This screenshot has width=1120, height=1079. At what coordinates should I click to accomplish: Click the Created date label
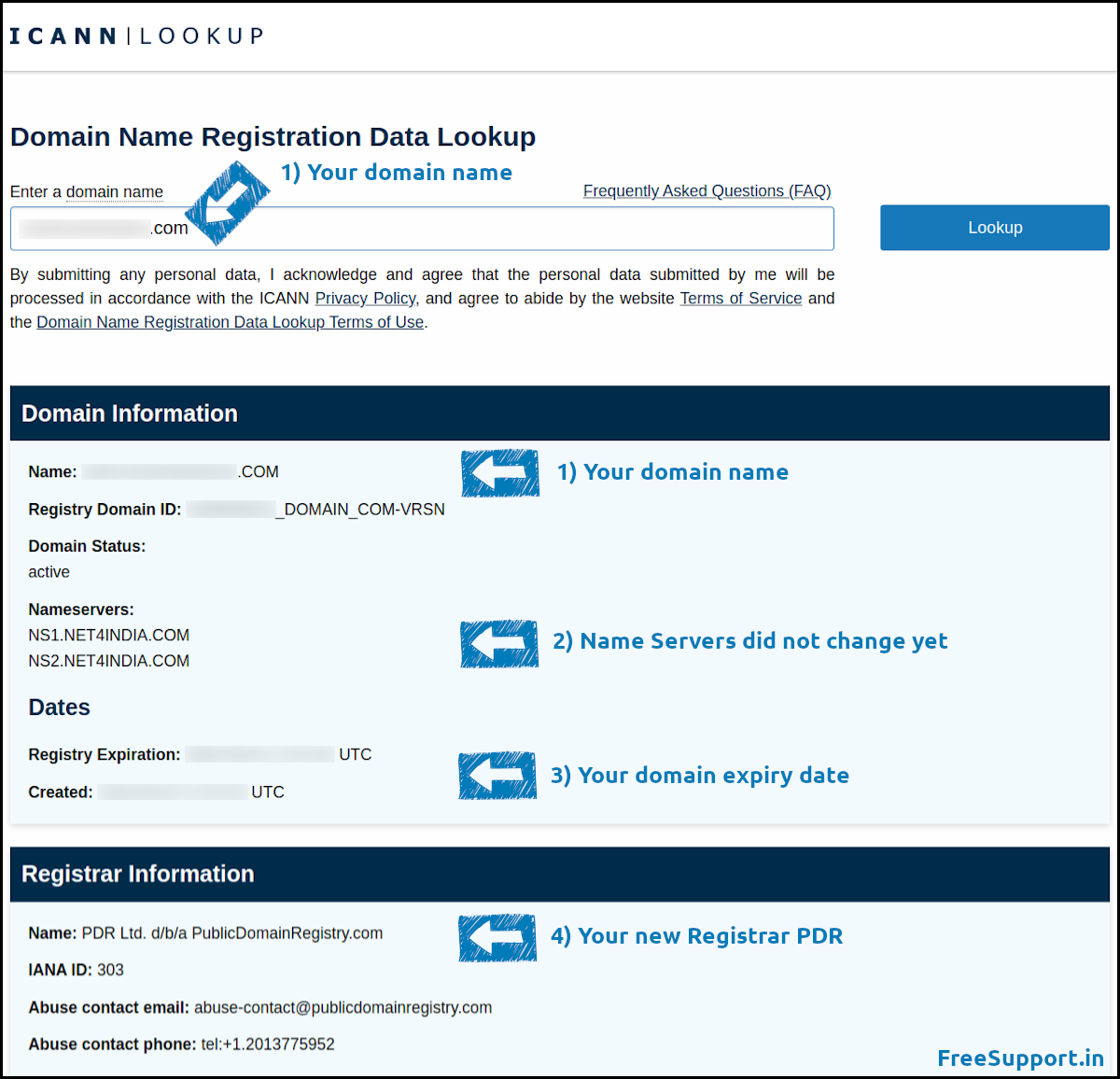coord(61,792)
